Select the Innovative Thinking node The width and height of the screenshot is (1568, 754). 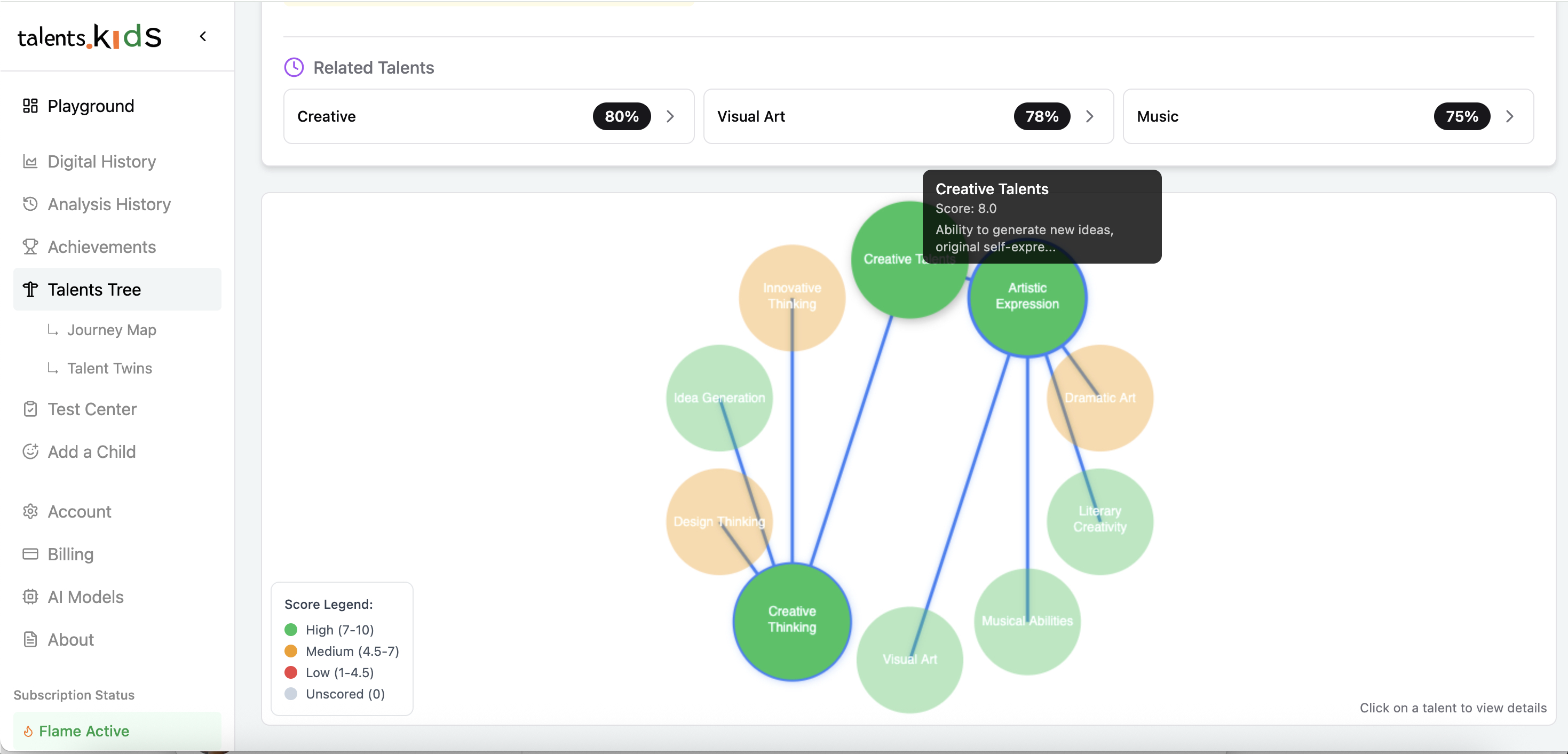[792, 297]
